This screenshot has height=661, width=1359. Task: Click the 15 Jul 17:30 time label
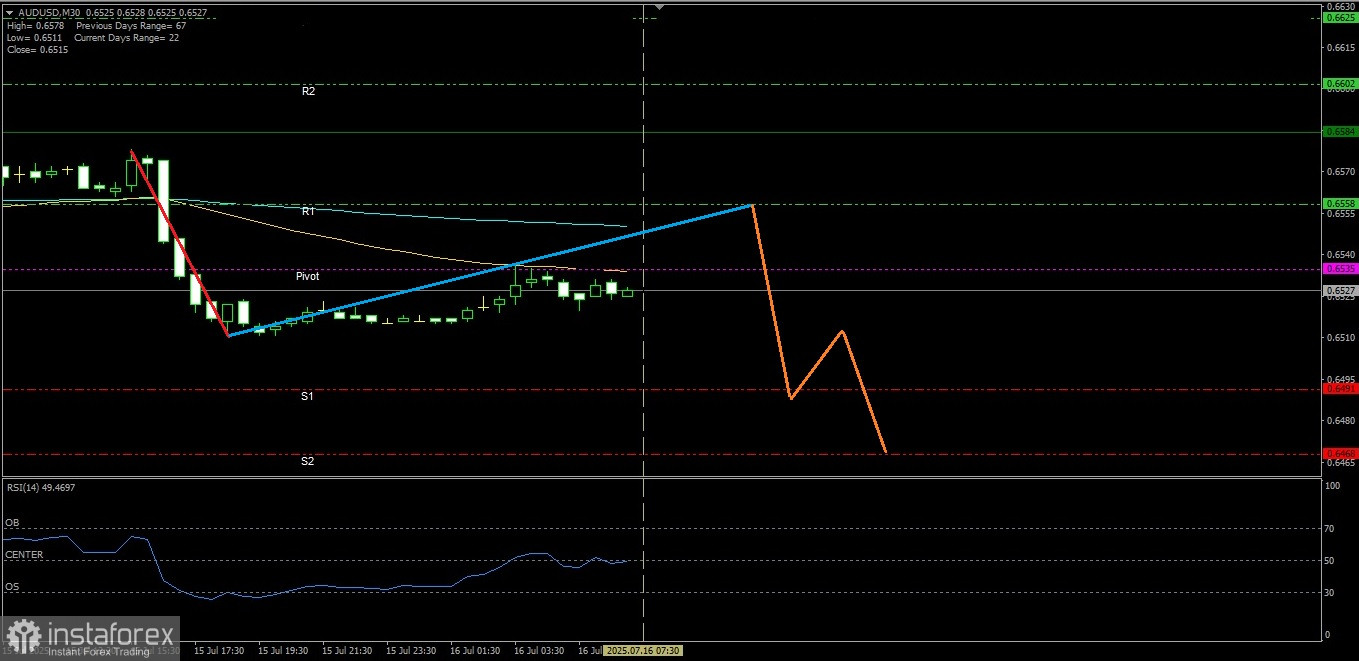pyautogui.click(x=219, y=651)
